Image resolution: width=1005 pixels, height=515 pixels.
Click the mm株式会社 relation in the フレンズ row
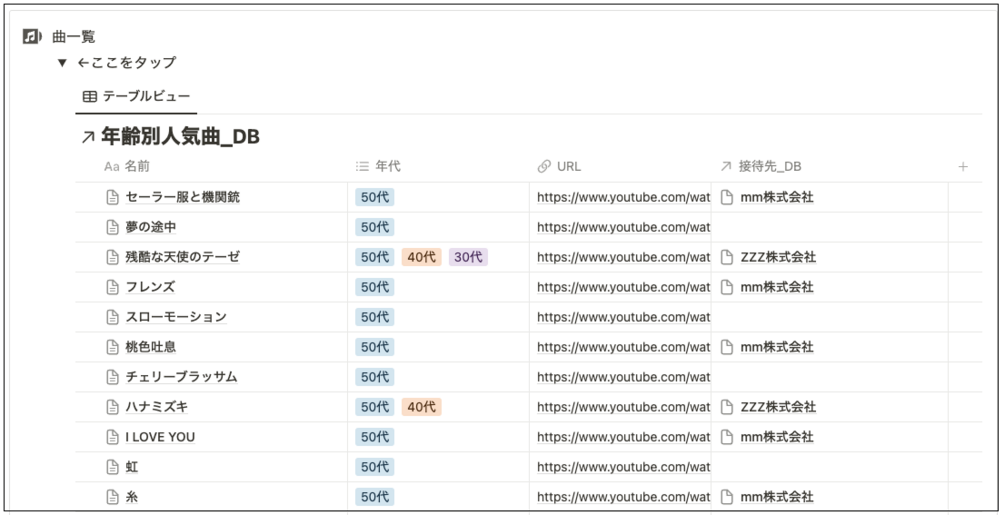point(776,287)
